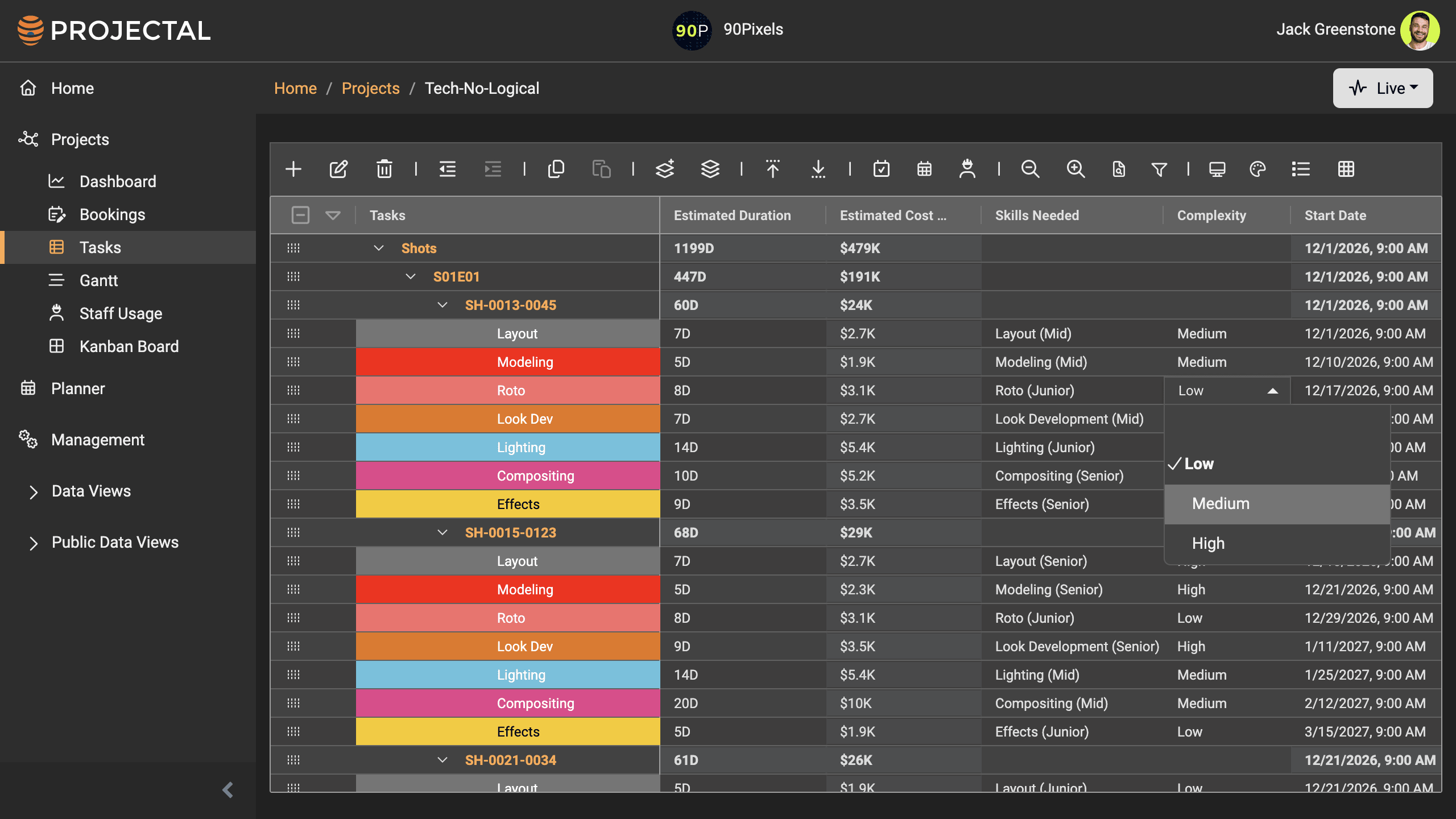Collapse the SH-0015-0123 shot

coord(442,532)
